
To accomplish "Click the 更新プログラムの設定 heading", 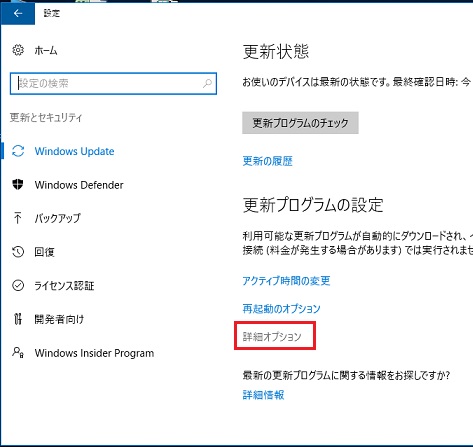I will pyautogui.click(x=313, y=205).
